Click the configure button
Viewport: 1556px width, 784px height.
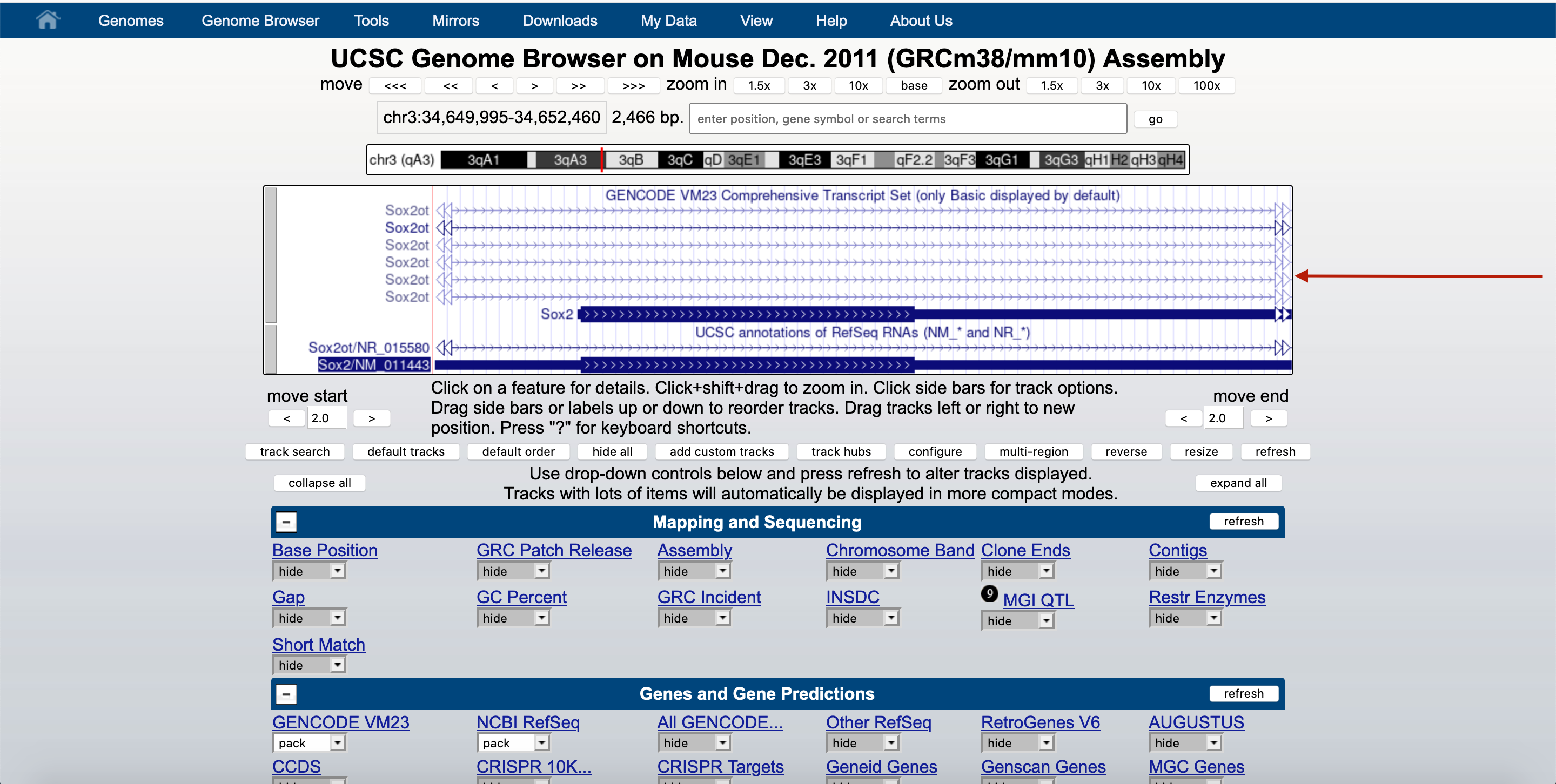pyautogui.click(x=935, y=451)
